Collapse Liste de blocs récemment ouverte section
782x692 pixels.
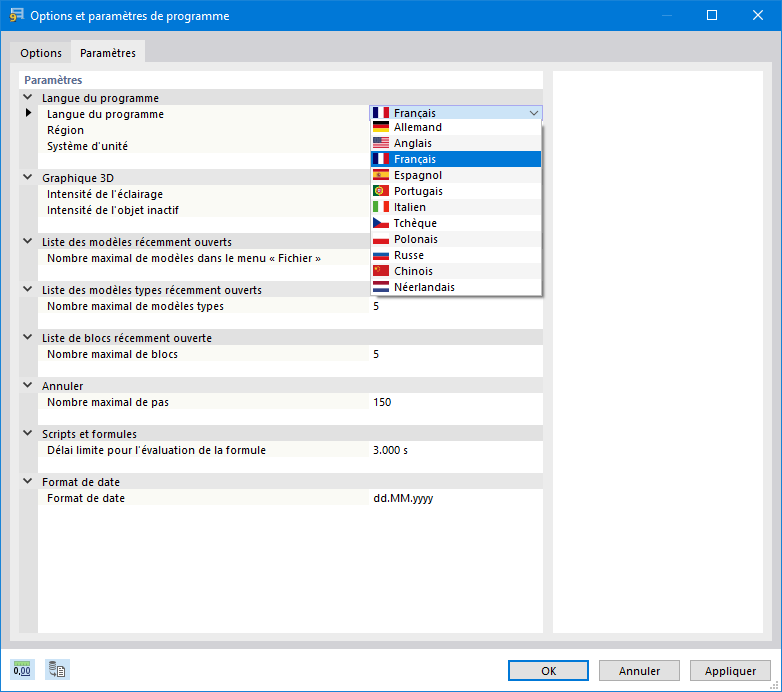[x=28, y=337]
